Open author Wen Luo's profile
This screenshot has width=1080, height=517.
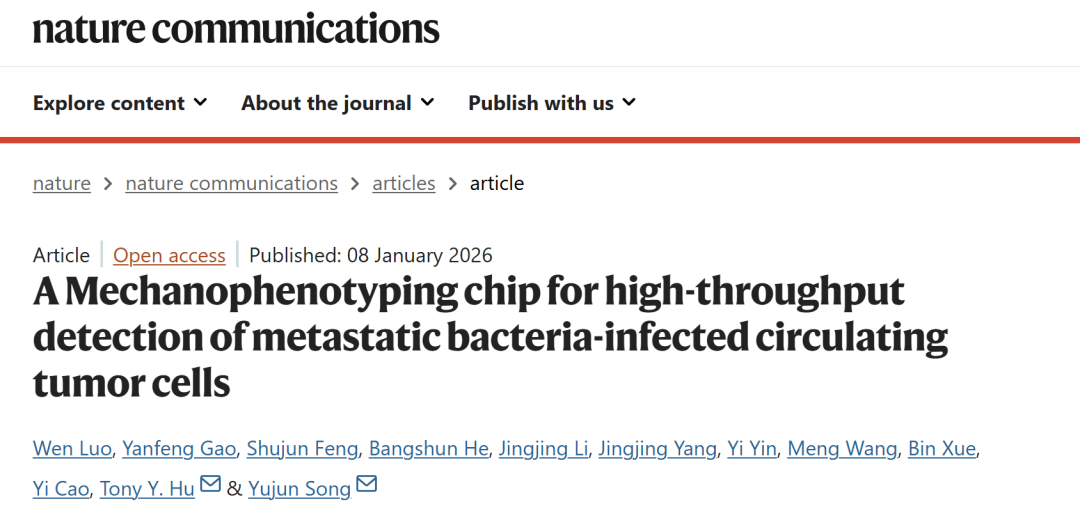tap(71, 448)
